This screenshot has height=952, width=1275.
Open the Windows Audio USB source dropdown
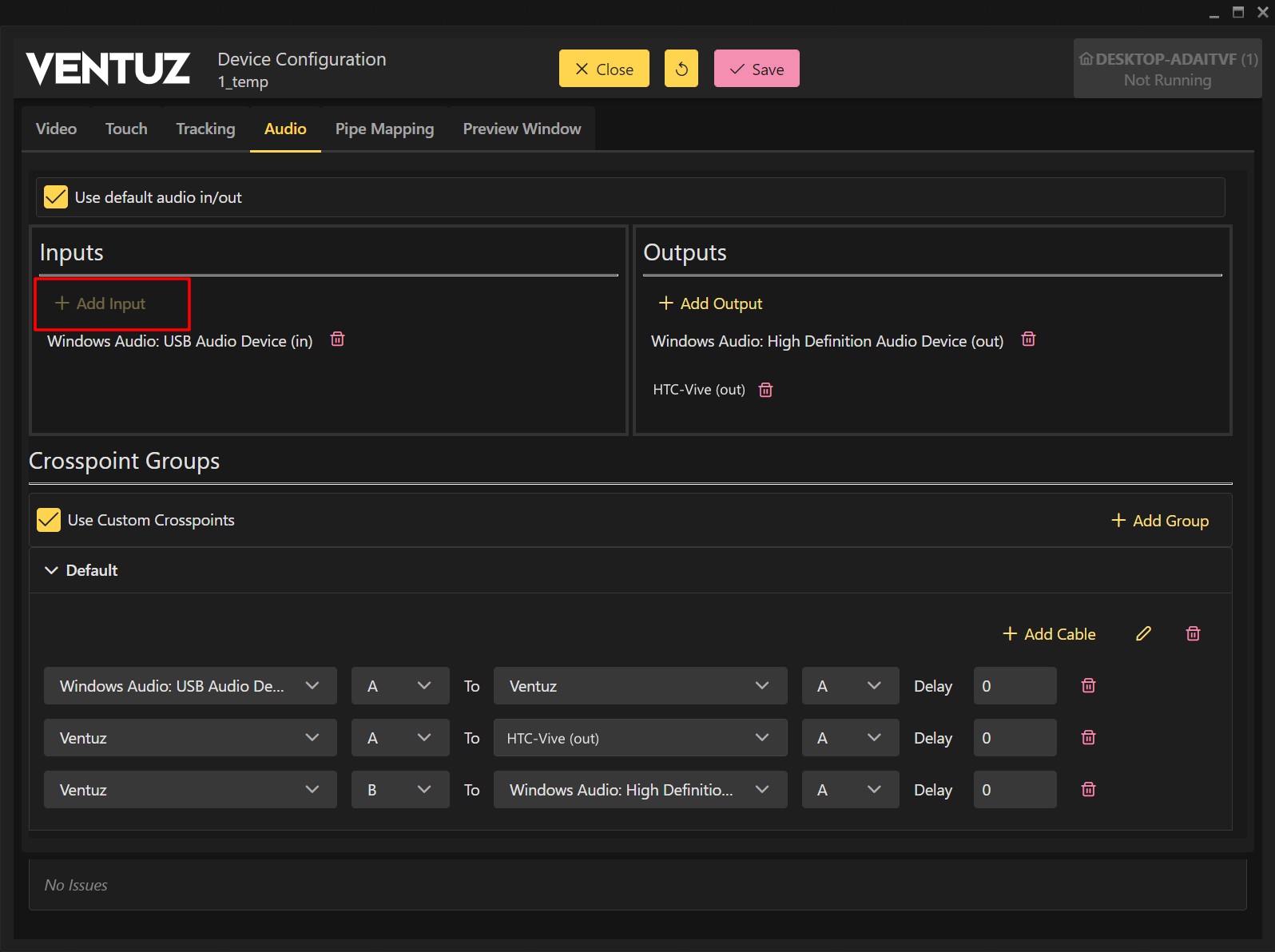coord(190,686)
